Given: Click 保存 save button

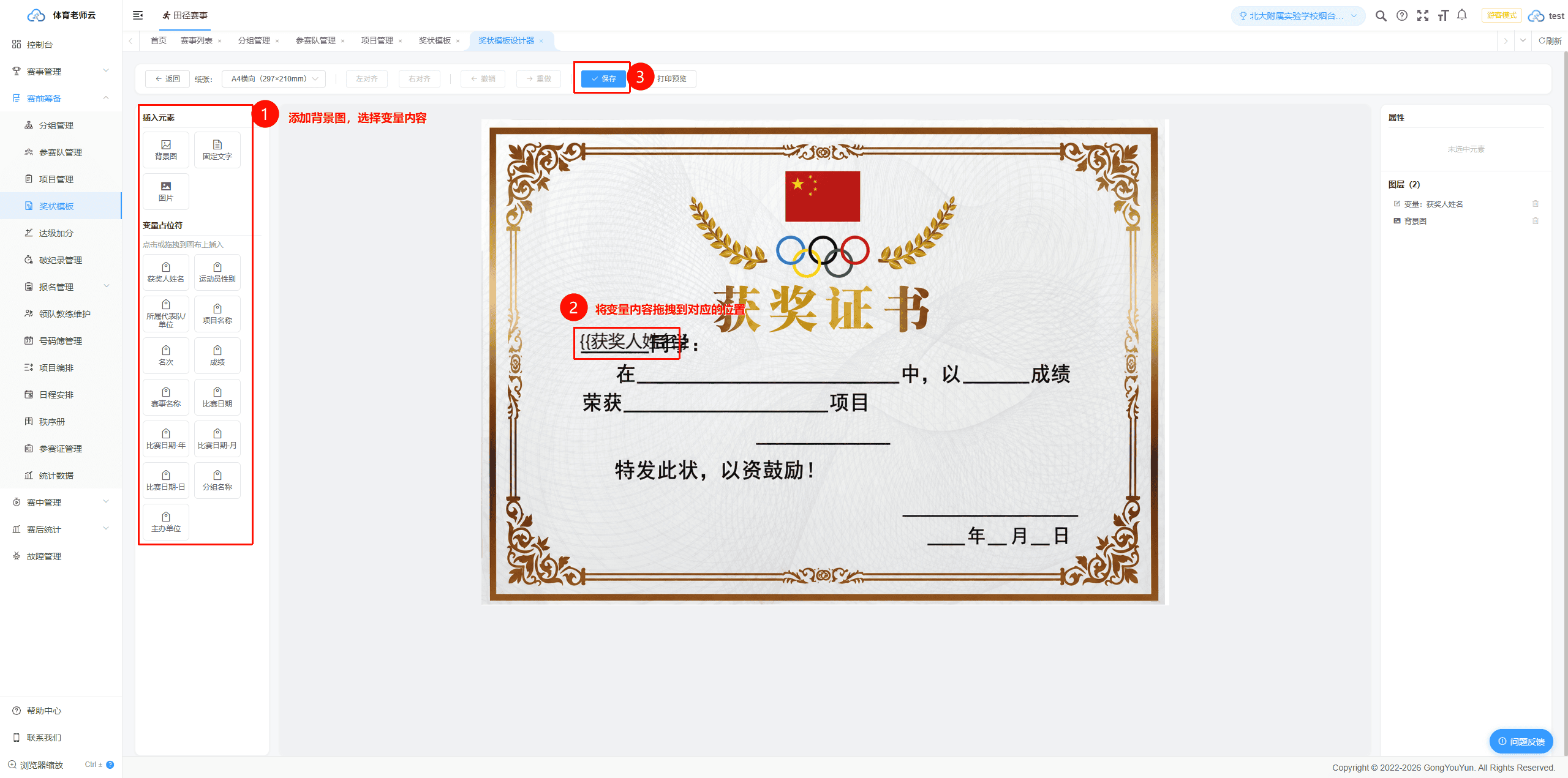Looking at the screenshot, I should [x=603, y=79].
